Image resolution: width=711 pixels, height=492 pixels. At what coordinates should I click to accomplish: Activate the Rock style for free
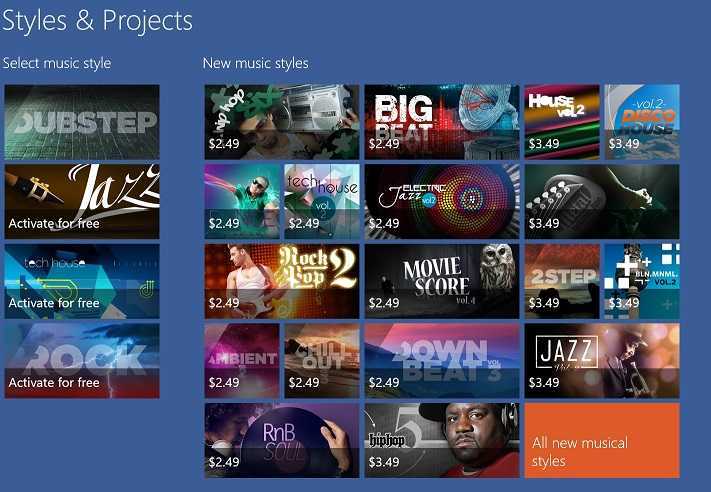pos(82,360)
